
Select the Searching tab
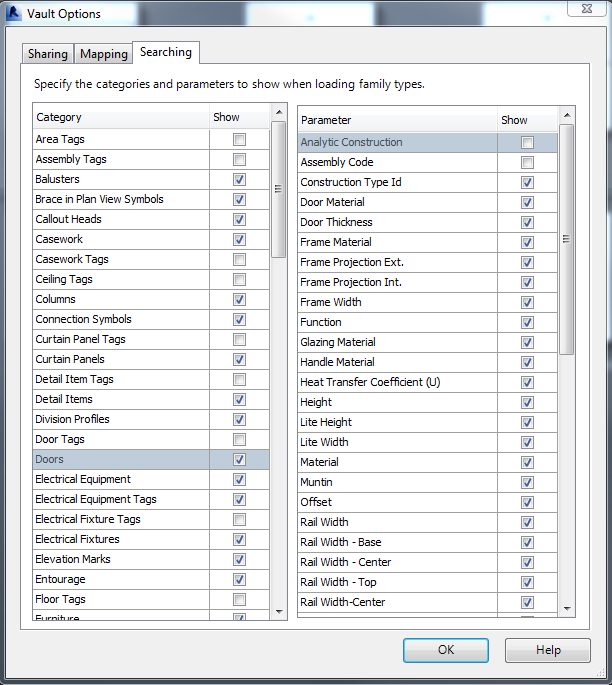[x=166, y=52]
